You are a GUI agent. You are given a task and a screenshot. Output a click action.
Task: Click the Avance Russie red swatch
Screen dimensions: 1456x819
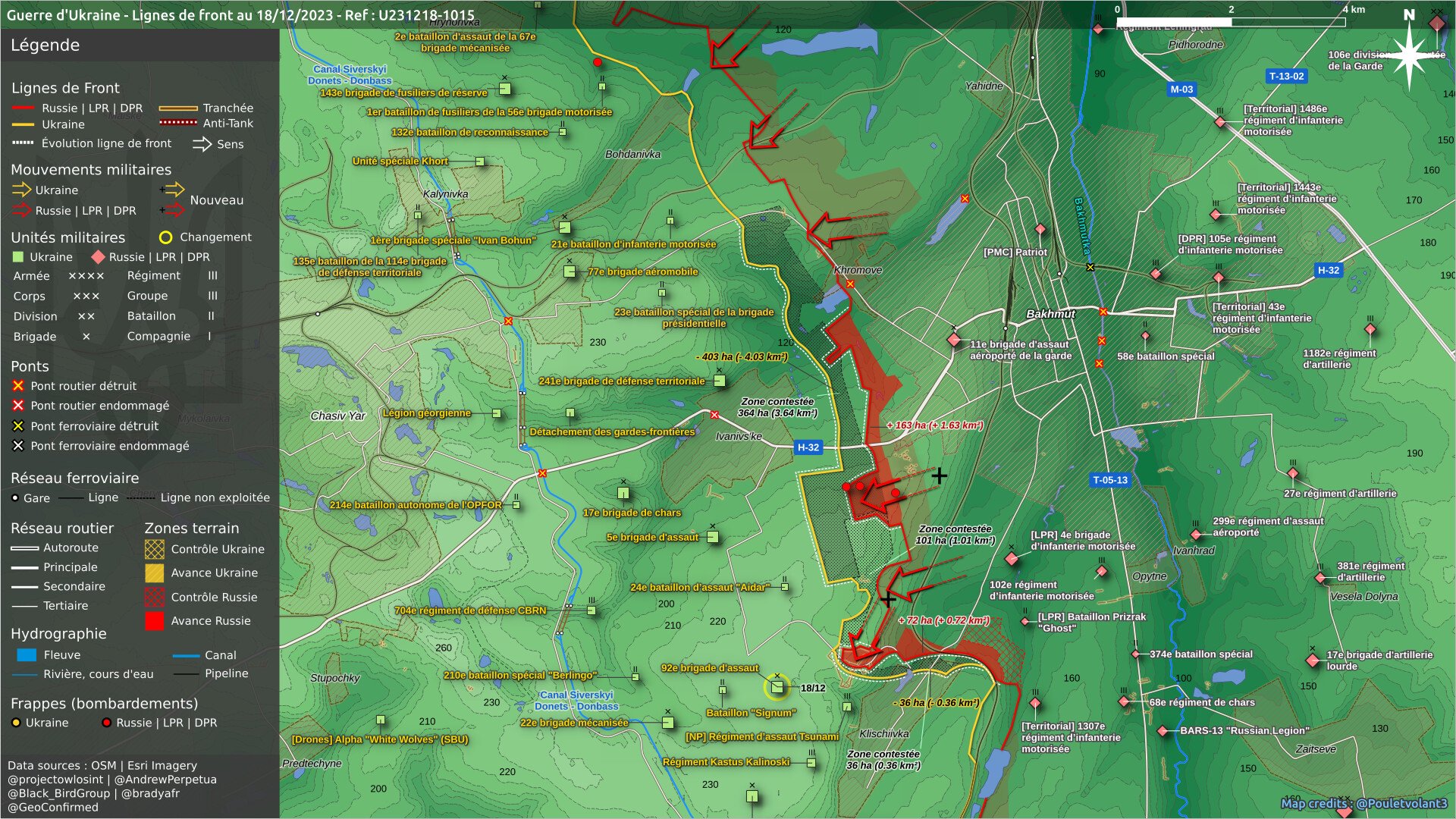click(154, 621)
